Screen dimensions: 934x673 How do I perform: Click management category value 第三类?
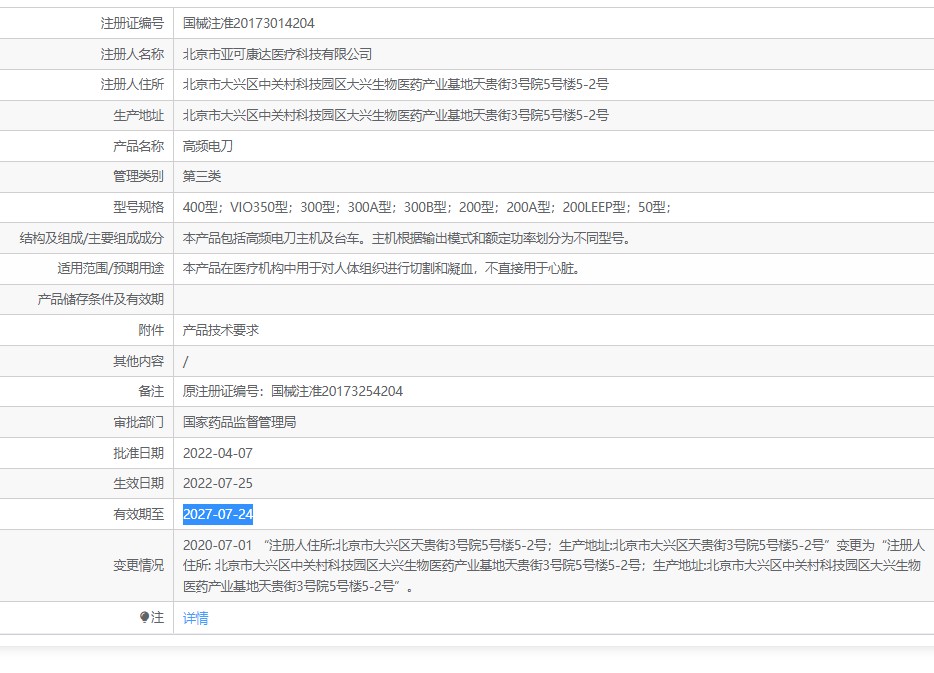pyautogui.click(x=202, y=176)
